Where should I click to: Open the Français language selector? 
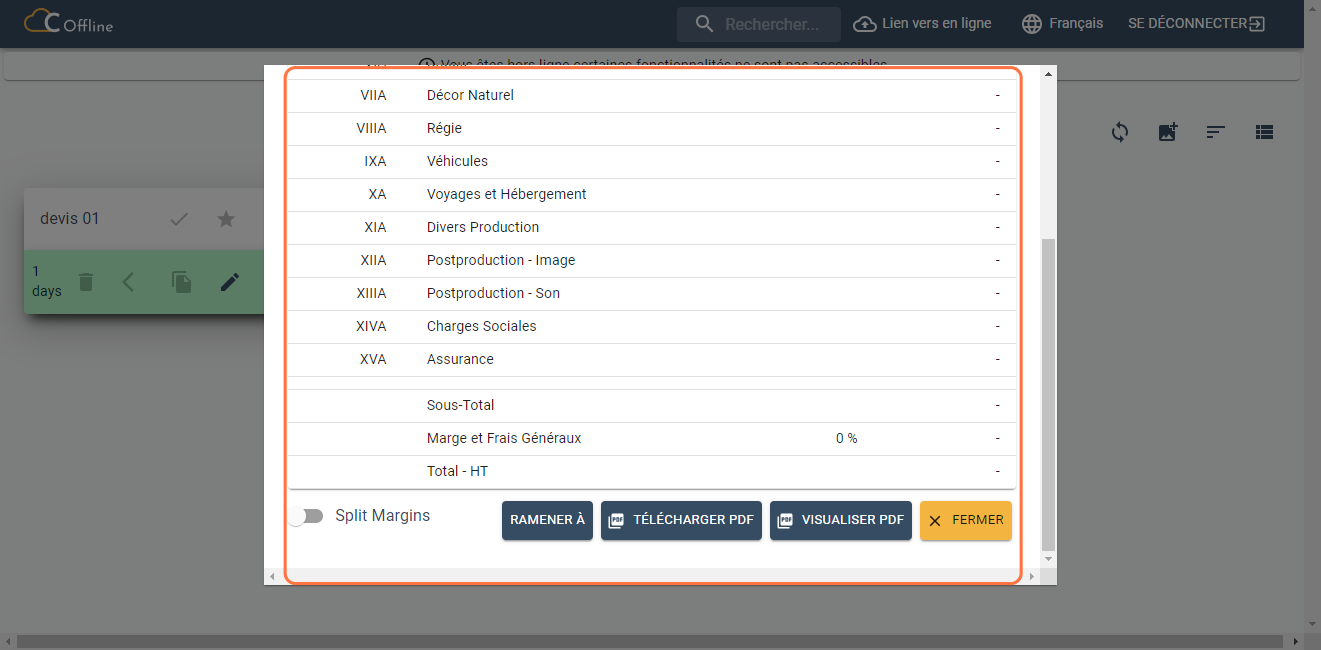point(1062,23)
